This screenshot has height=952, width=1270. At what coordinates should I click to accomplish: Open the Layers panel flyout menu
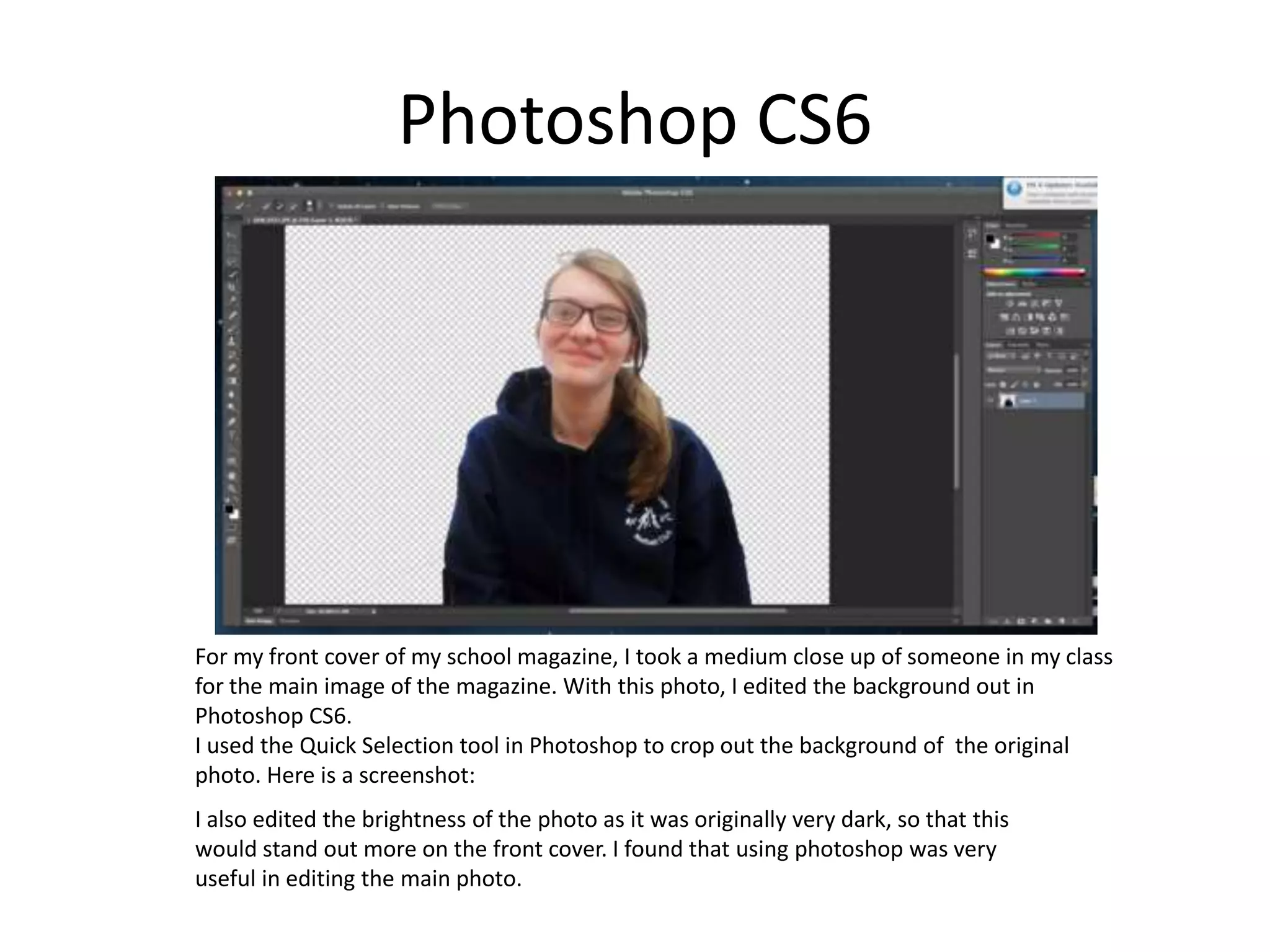pyautogui.click(x=1088, y=345)
